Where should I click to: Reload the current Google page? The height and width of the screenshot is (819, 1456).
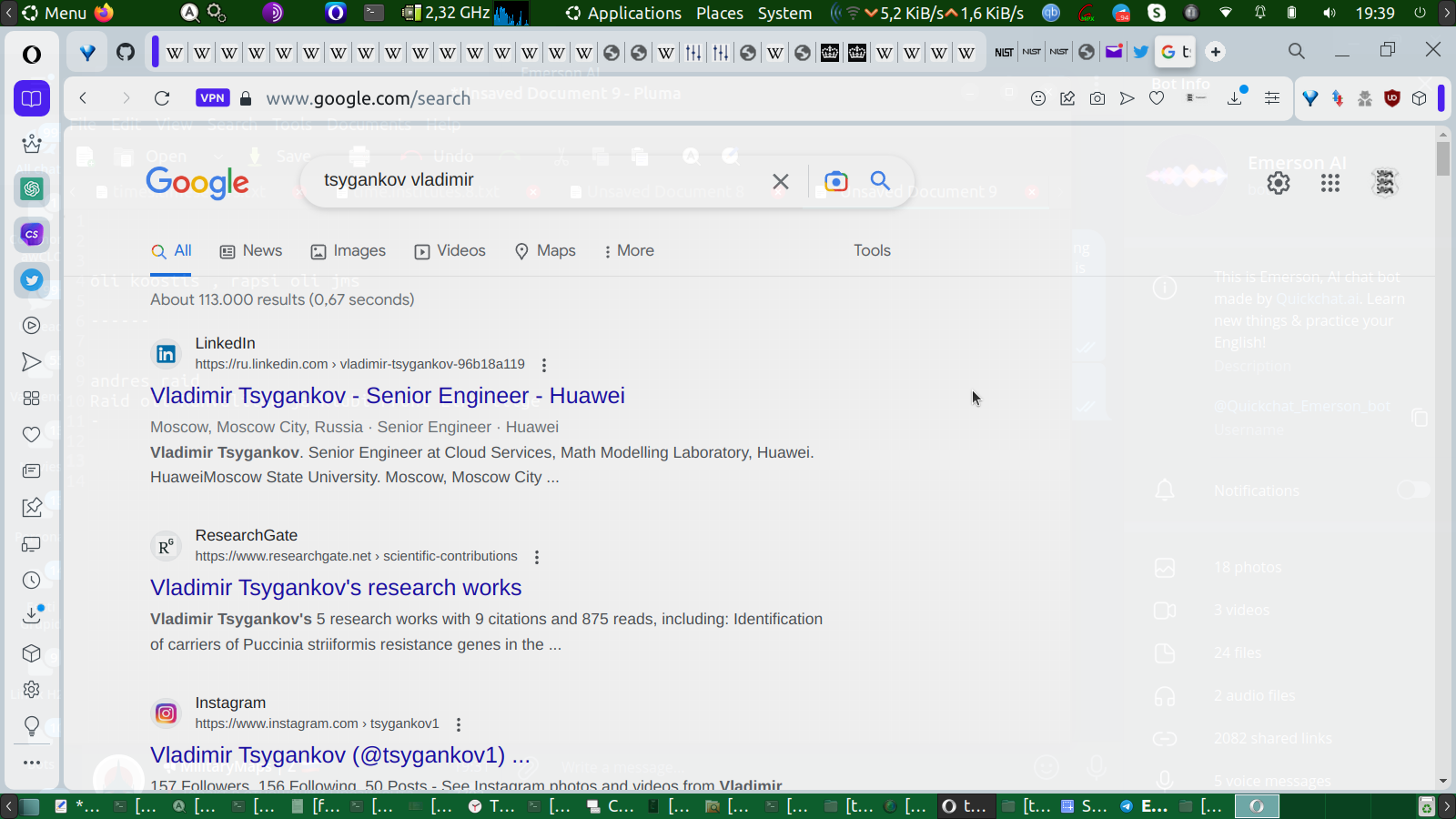click(162, 98)
